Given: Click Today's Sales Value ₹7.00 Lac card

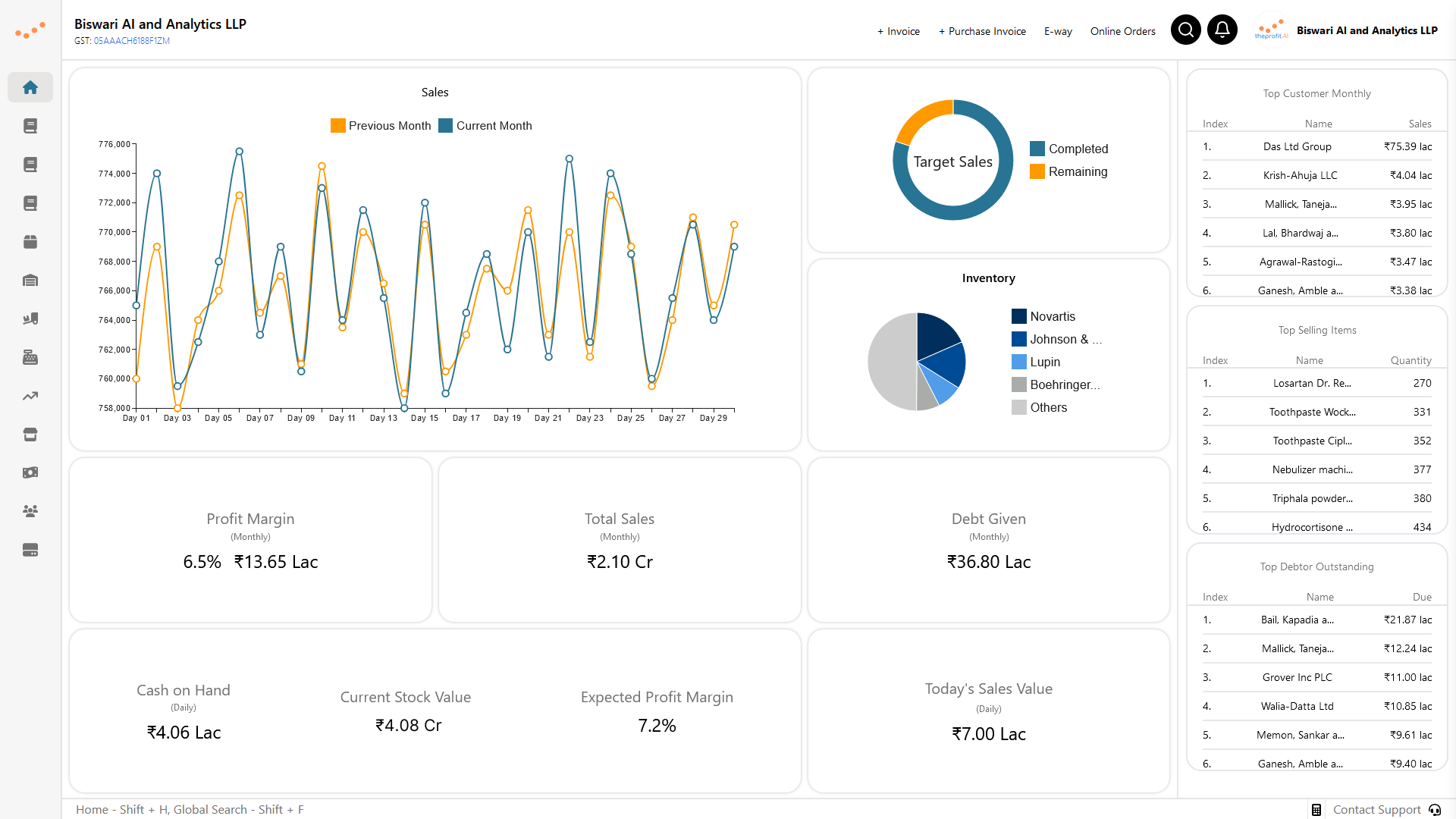Looking at the screenshot, I should [x=989, y=711].
